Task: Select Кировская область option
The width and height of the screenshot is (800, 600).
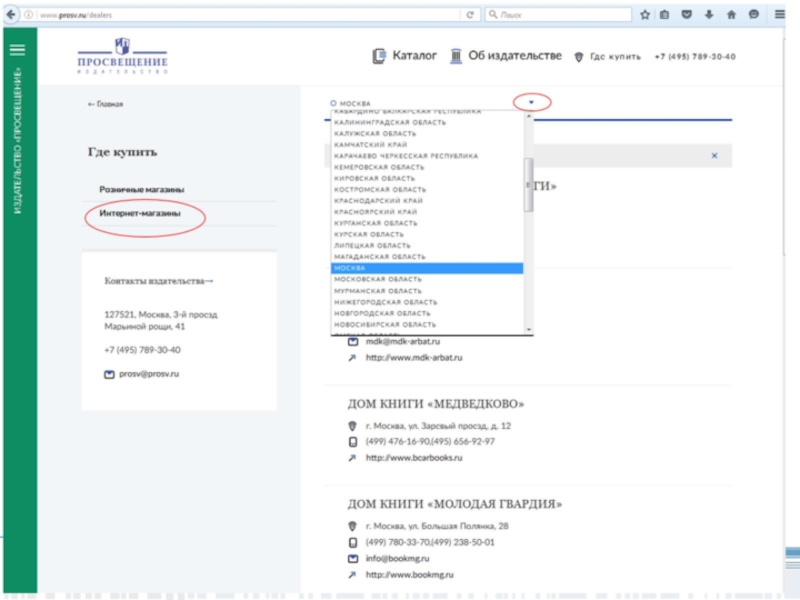Action: 427,179
